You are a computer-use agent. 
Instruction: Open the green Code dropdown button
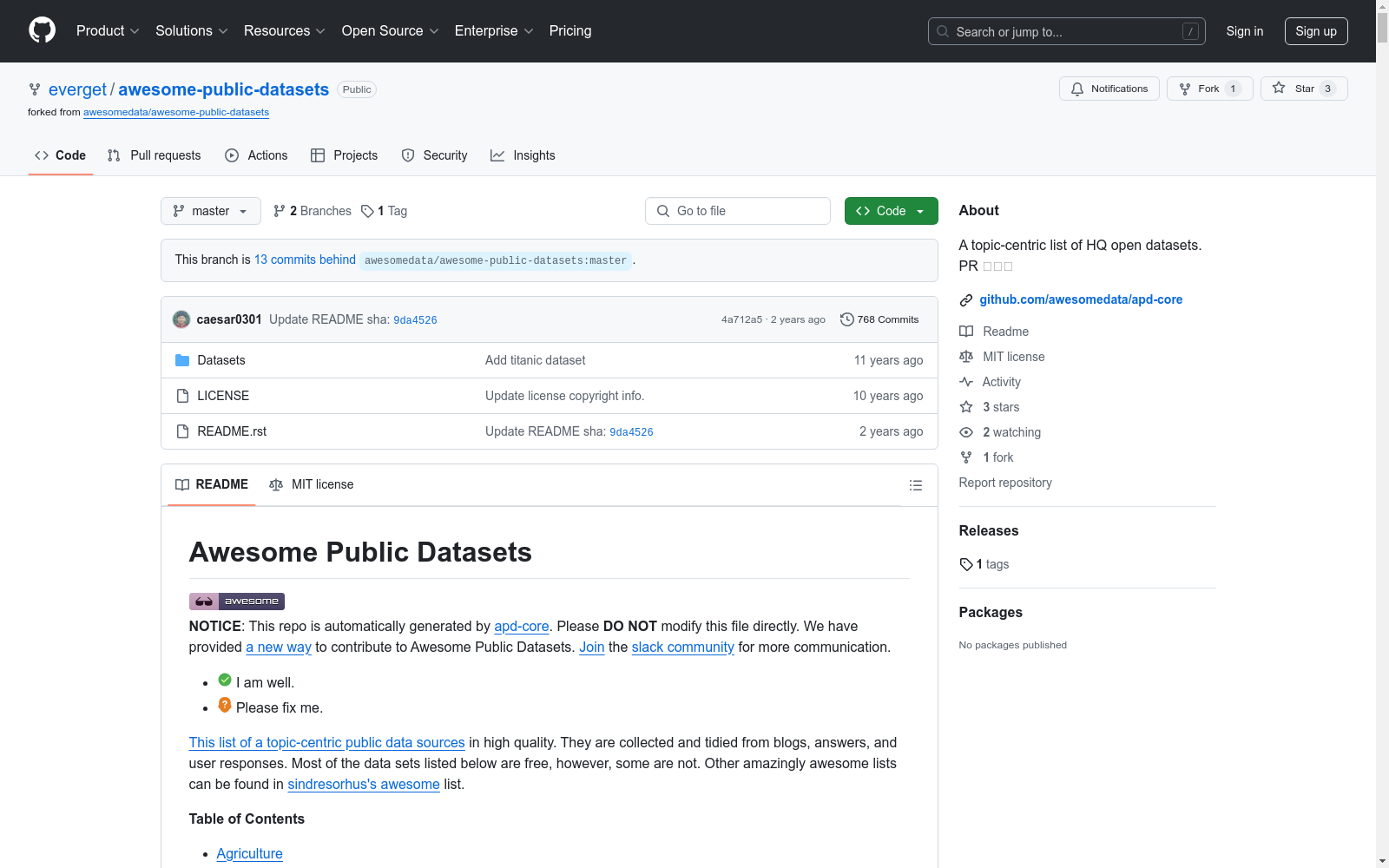point(891,211)
